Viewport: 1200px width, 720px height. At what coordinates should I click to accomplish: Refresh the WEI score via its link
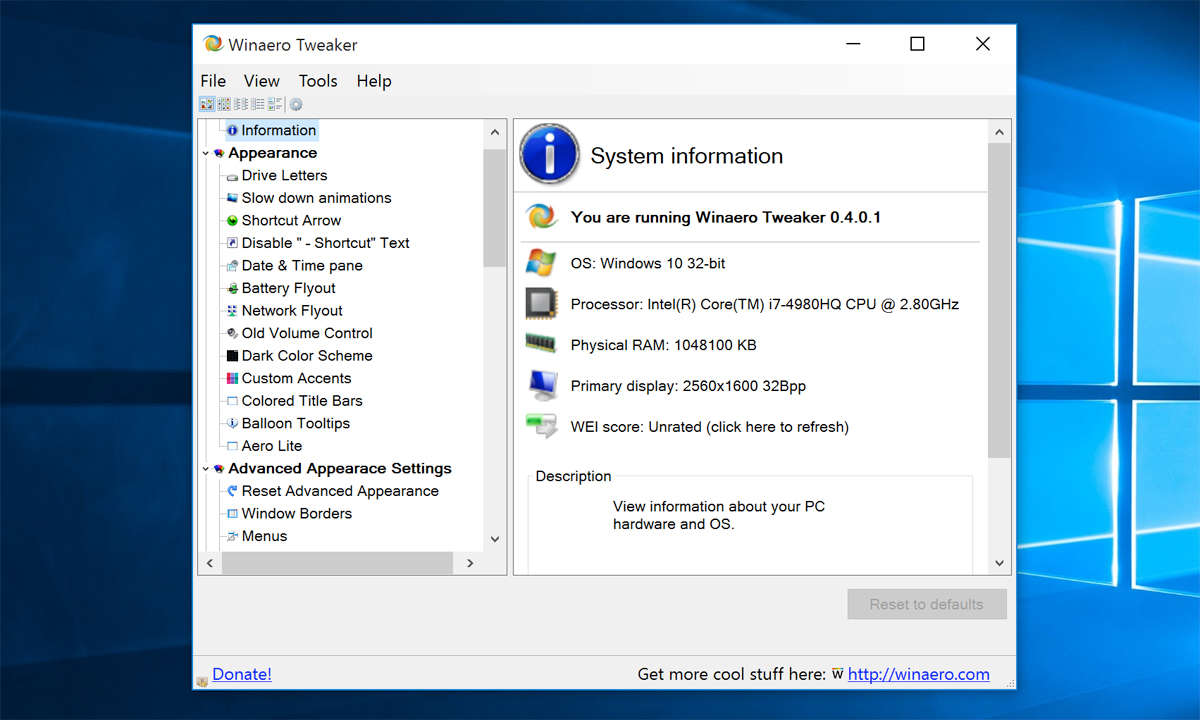(710, 427)
